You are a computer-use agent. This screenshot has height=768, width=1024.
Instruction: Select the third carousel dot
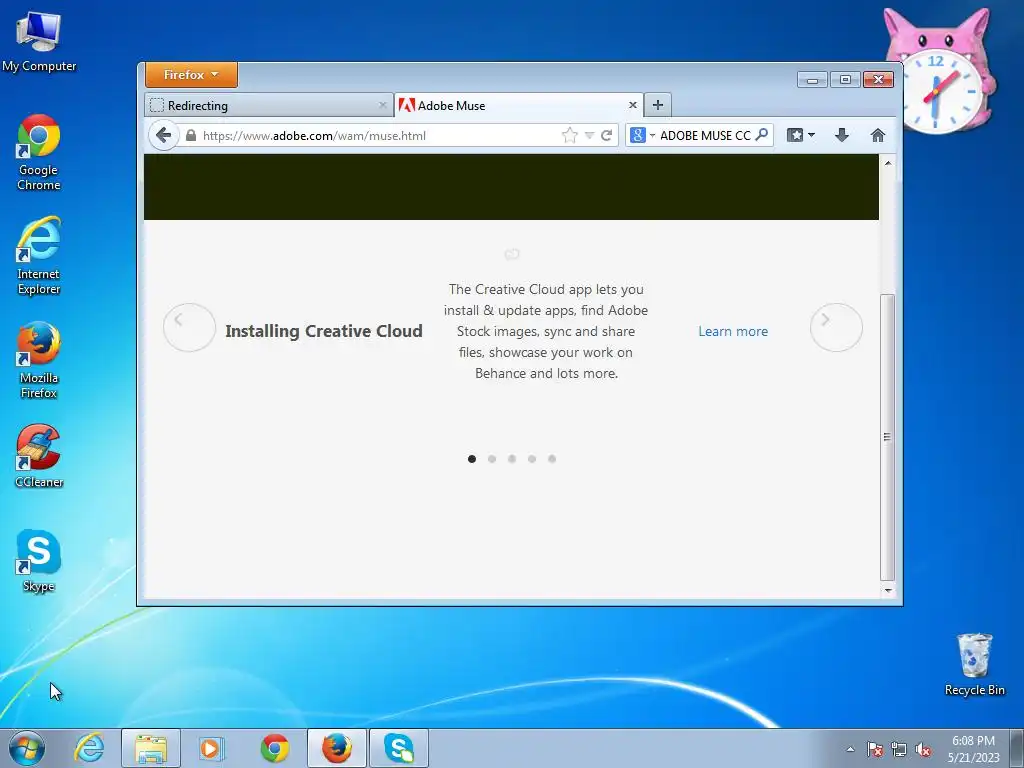click(512, 459)
